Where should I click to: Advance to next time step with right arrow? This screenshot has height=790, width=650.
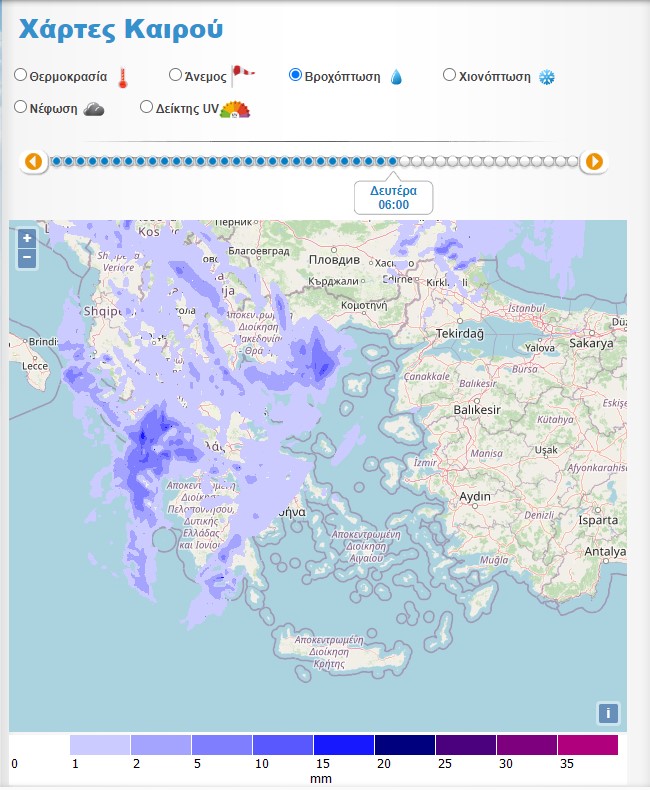[x=594, y=161]
